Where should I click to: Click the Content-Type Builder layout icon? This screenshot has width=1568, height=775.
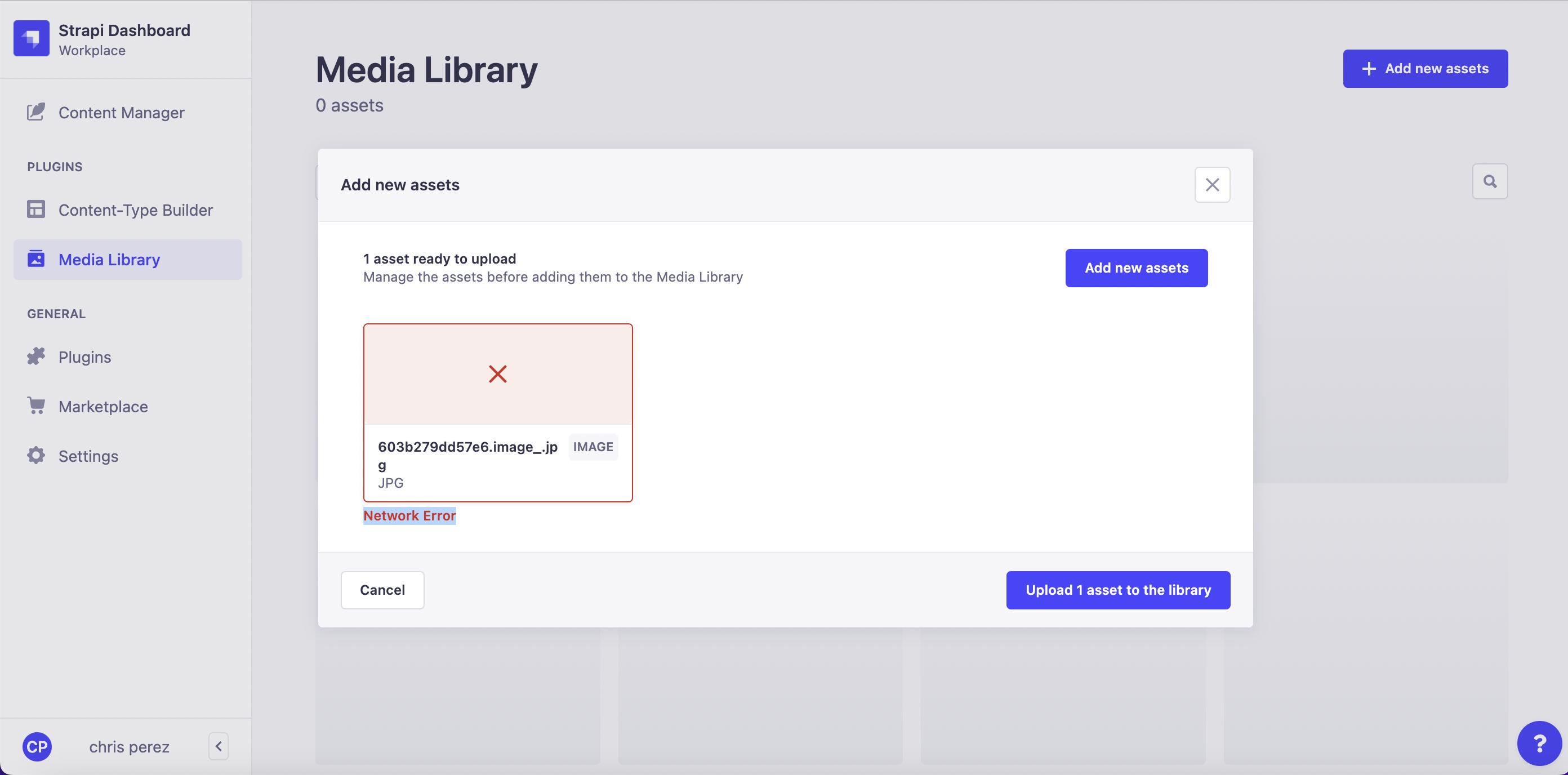36,210
